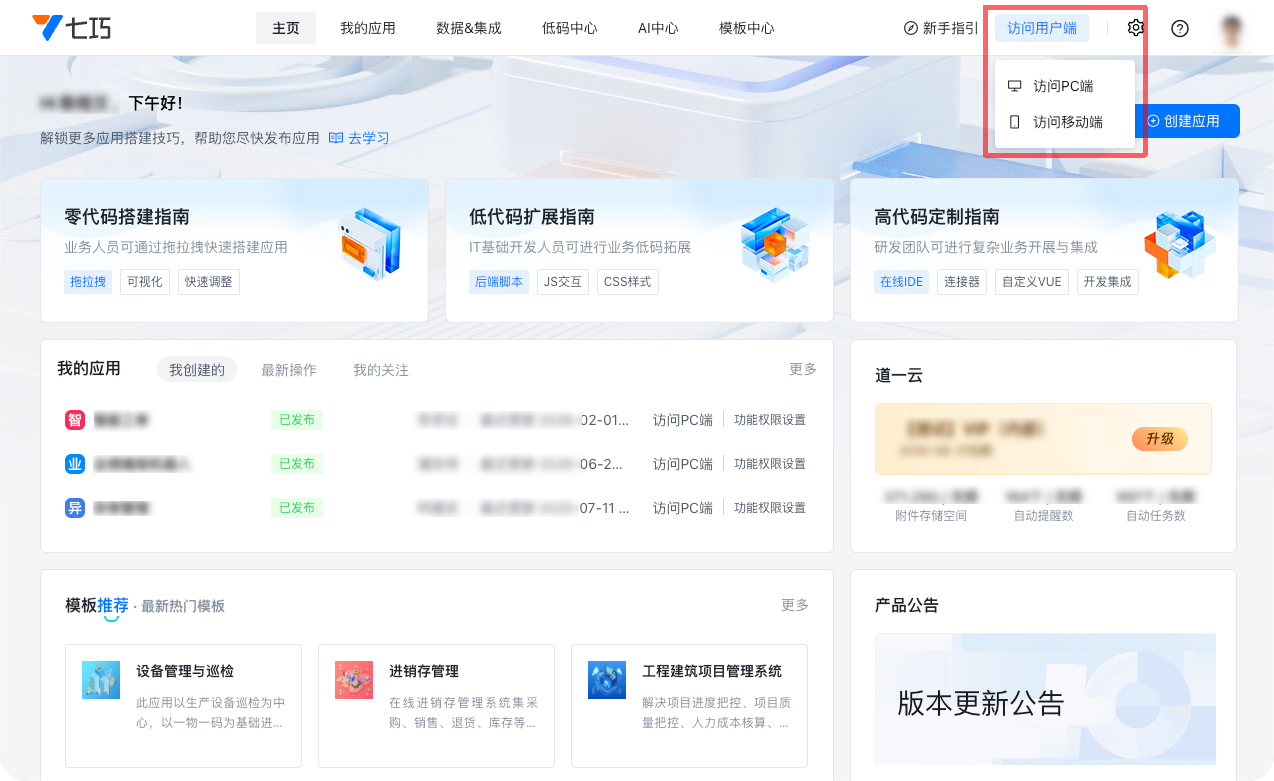Open the help question mark icon
1274x781 pixels.
1180,28
